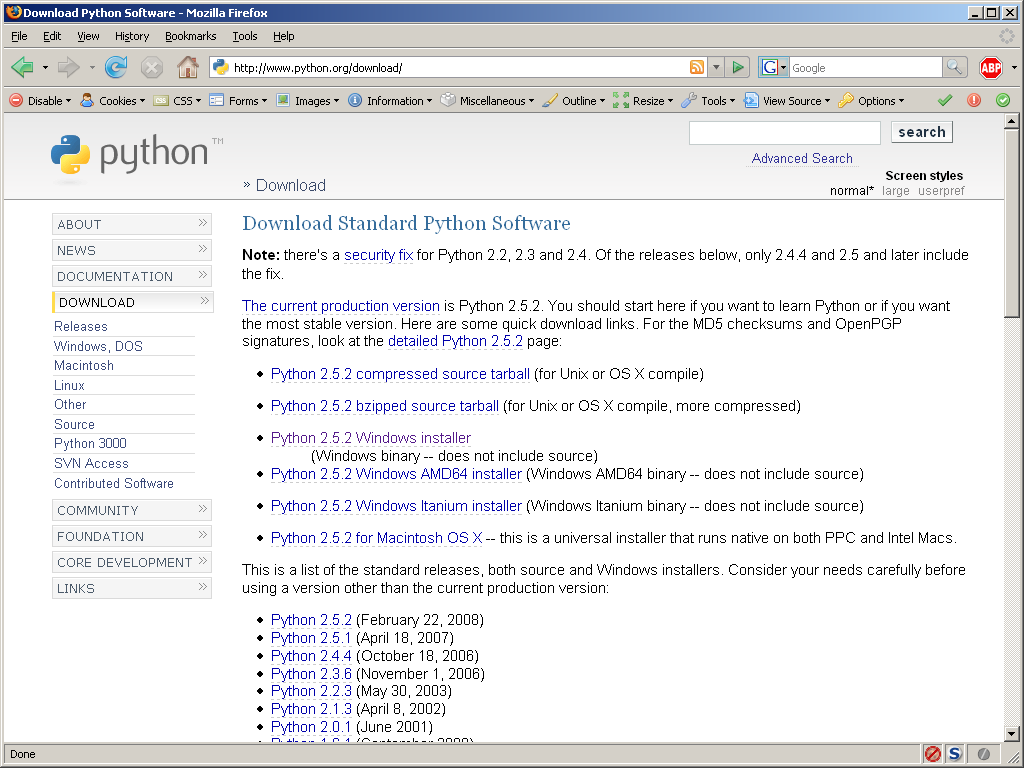Open the Help menu

click(283, 36)
